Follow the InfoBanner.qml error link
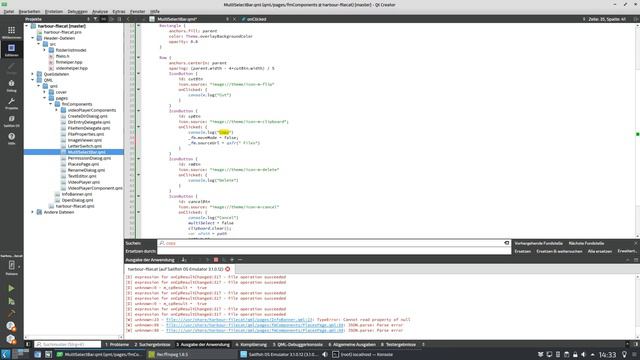 [239, 320]
